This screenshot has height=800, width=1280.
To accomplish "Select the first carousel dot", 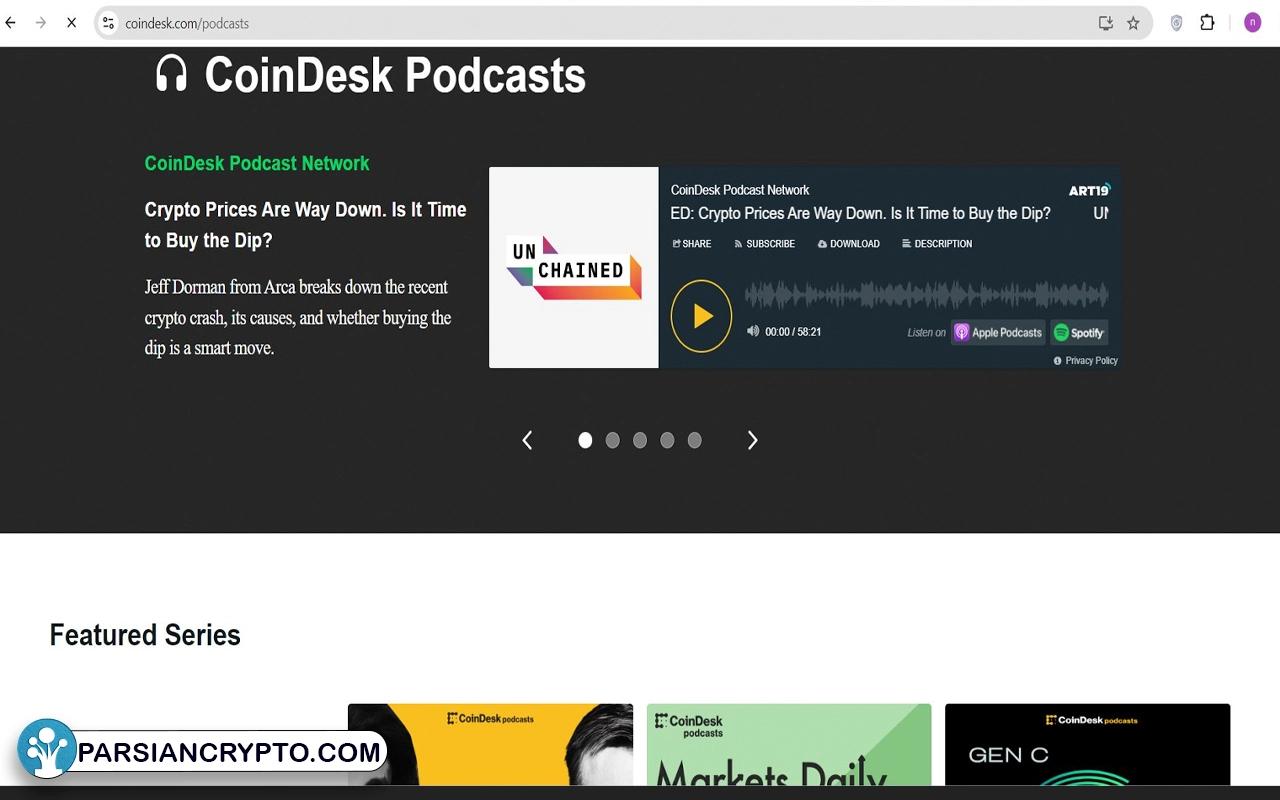I will click(585, 440).
